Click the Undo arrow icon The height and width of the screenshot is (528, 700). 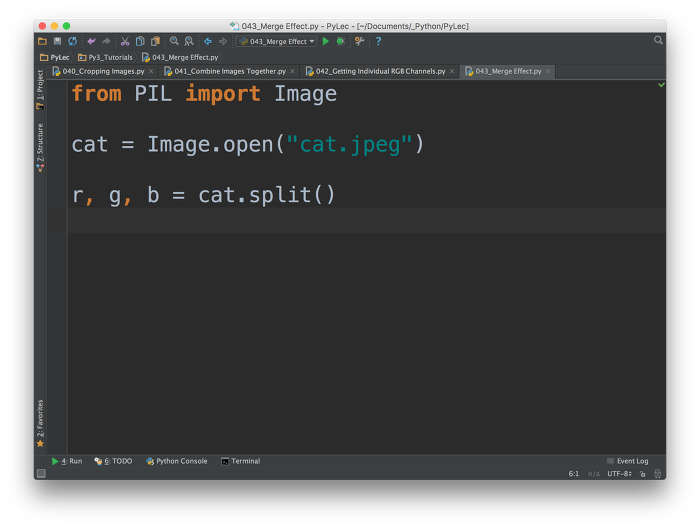coord(91,41)
